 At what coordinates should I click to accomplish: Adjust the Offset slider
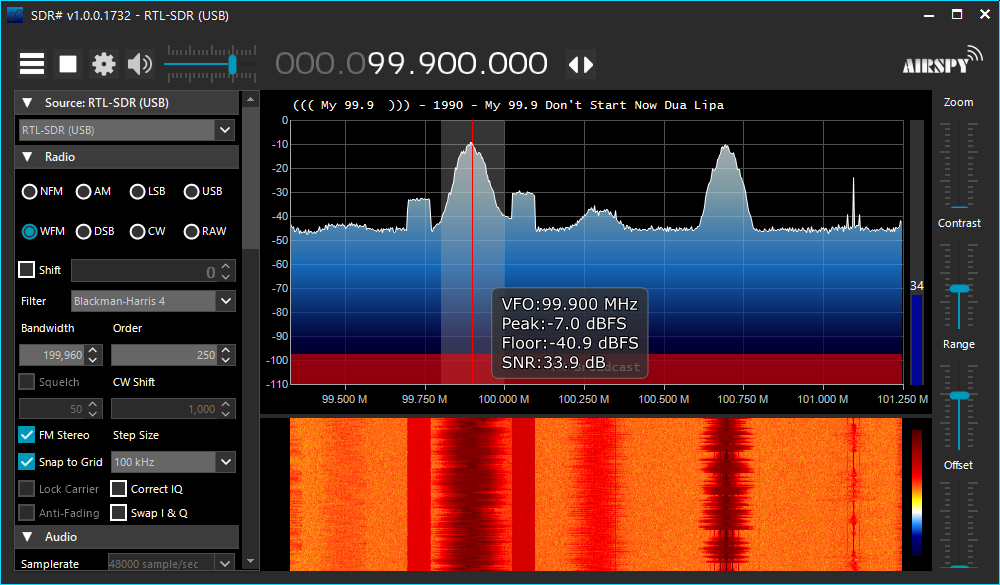959,566
